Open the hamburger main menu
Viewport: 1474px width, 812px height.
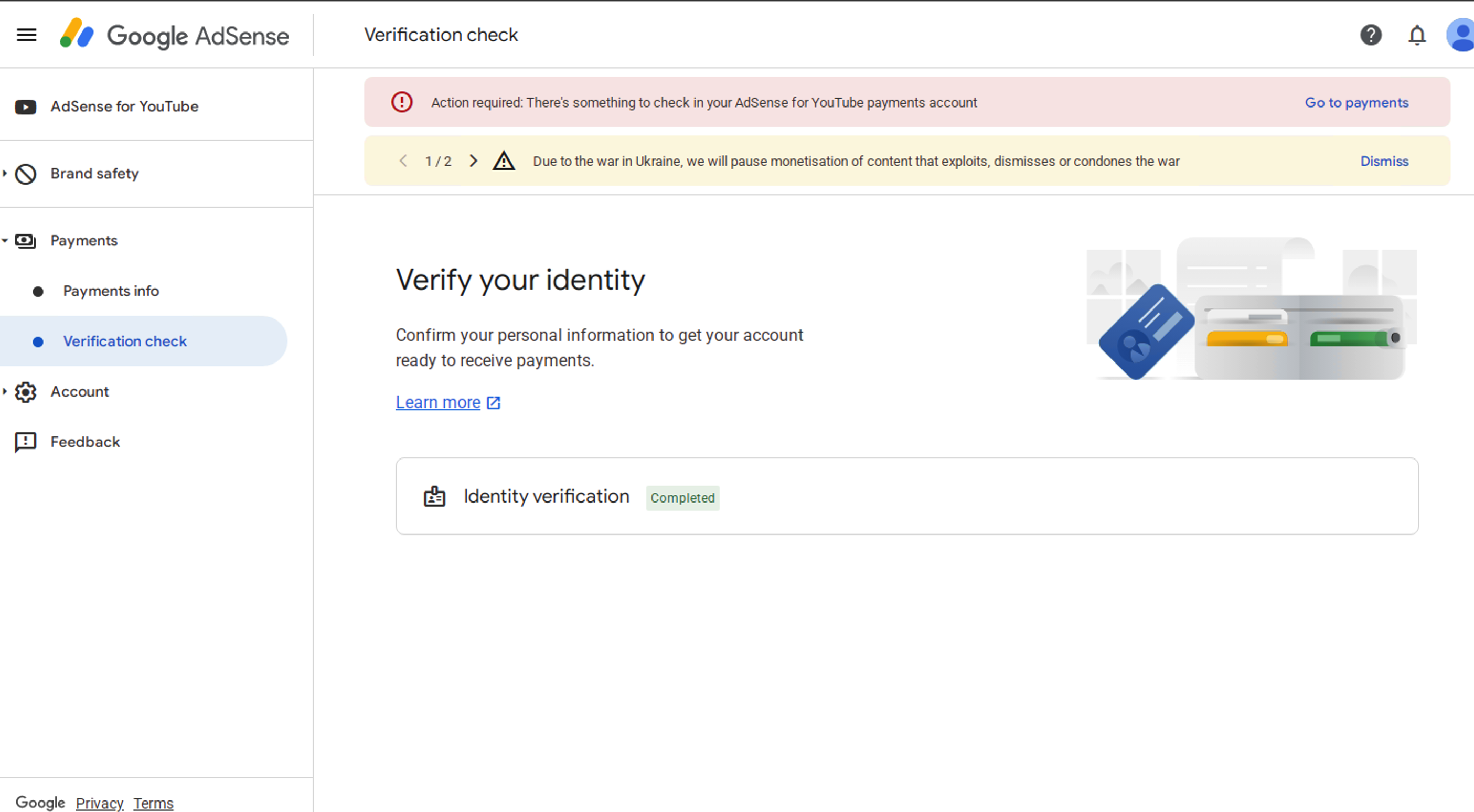26,35
